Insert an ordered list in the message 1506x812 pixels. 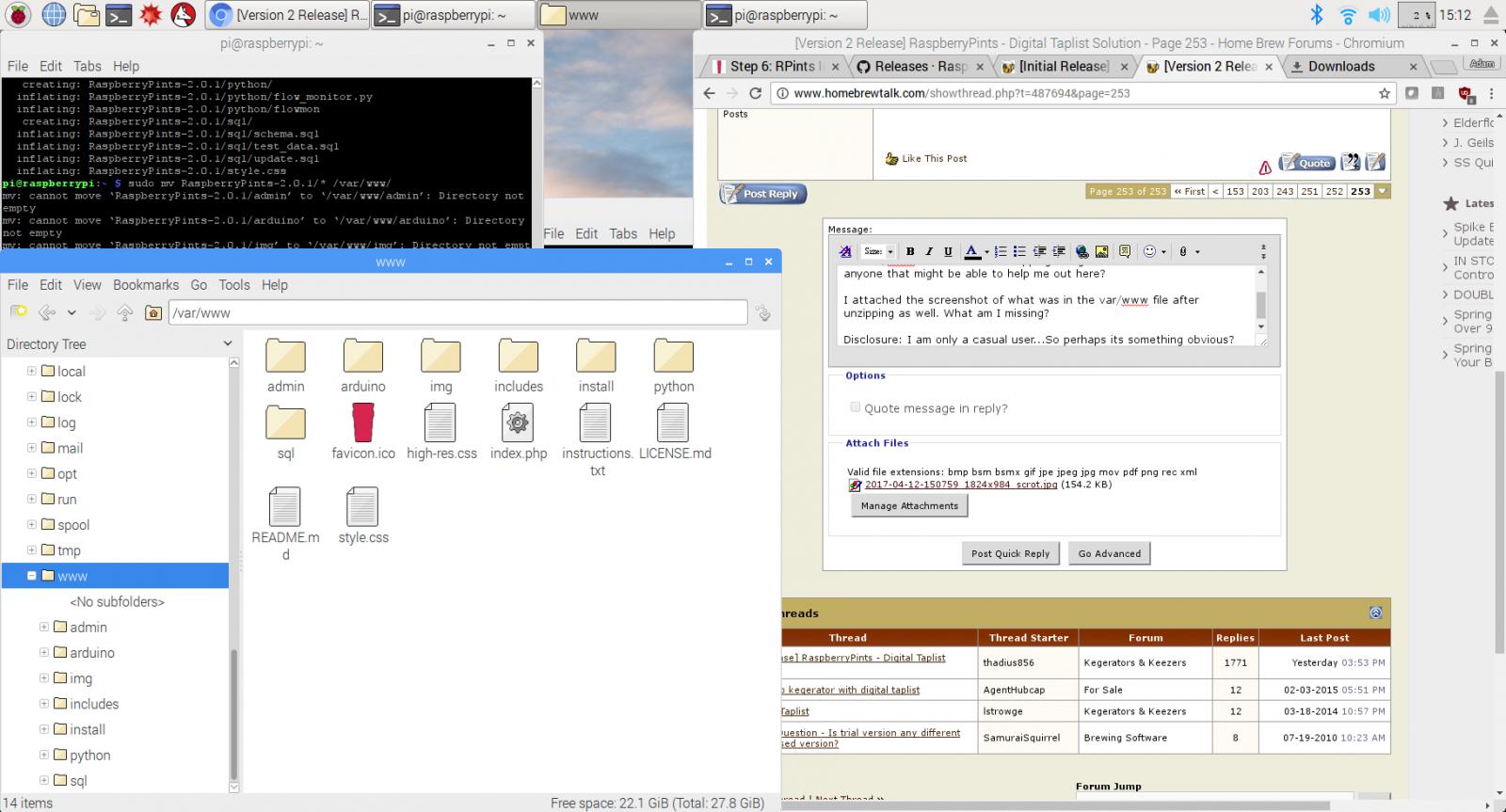coord(1001,251)
